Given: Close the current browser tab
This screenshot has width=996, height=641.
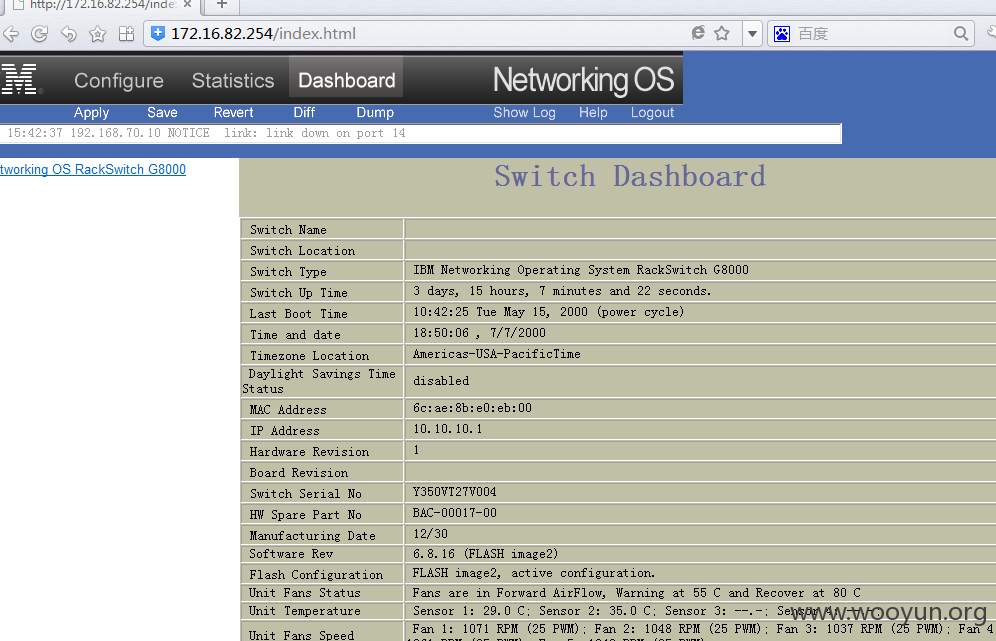Looking at the screenshot, I should (x=187, y=4).
